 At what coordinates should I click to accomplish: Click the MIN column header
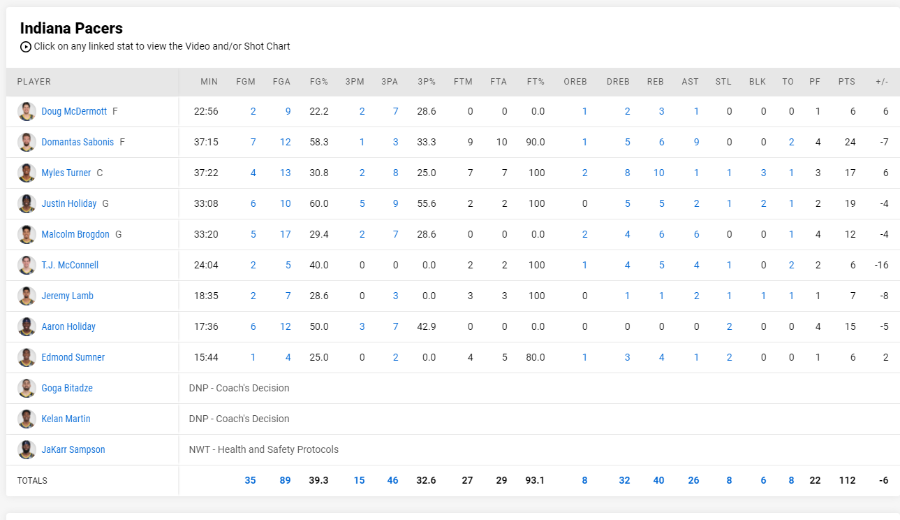209,82
